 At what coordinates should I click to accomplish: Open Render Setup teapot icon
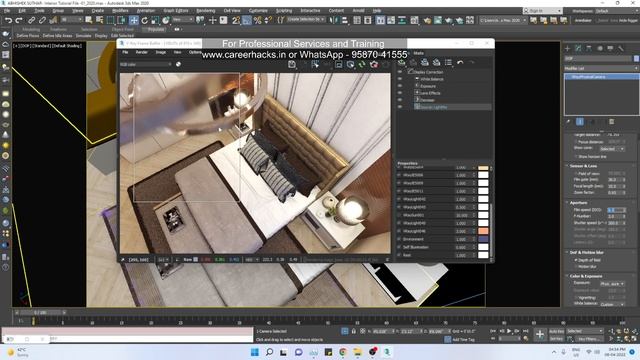pyautogui.click(x=427, y=20)
